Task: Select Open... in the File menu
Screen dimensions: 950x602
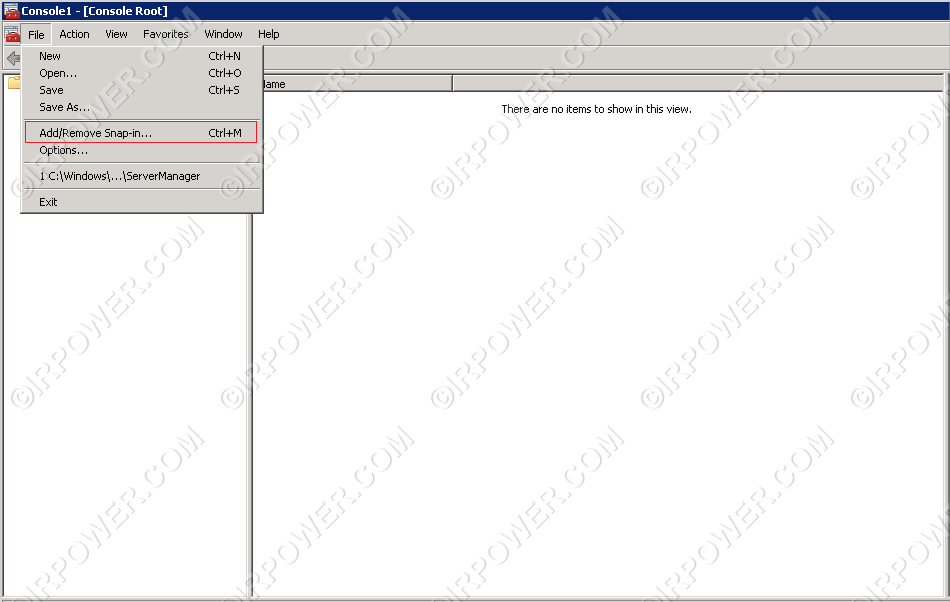Action: (x=58, y=73)
